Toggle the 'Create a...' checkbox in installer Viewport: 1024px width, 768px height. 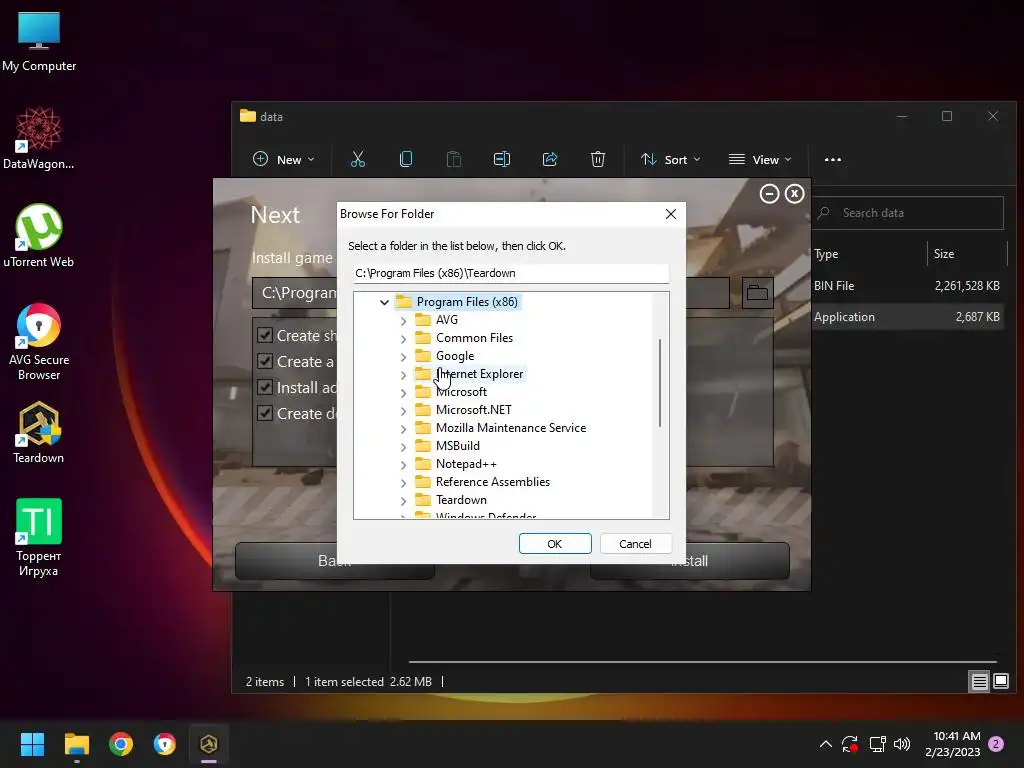point(264,361)
